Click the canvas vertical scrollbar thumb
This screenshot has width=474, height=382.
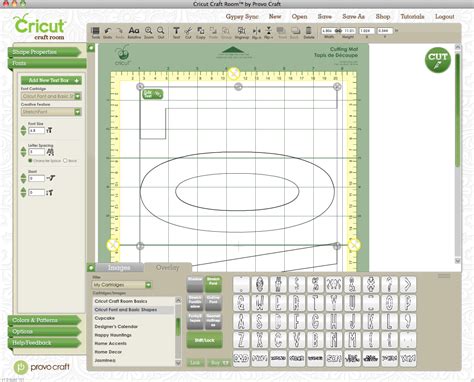[x=458, y=110]
